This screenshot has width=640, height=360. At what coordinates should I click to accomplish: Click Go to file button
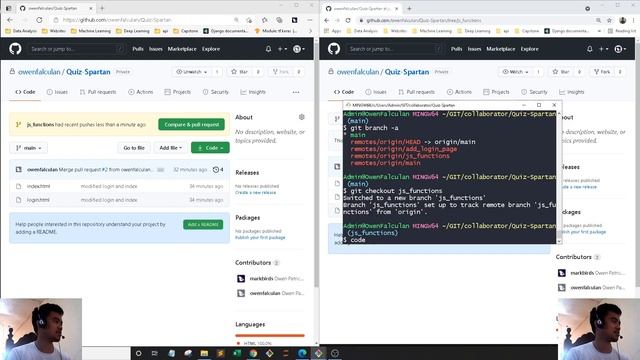tap(134, 148)
